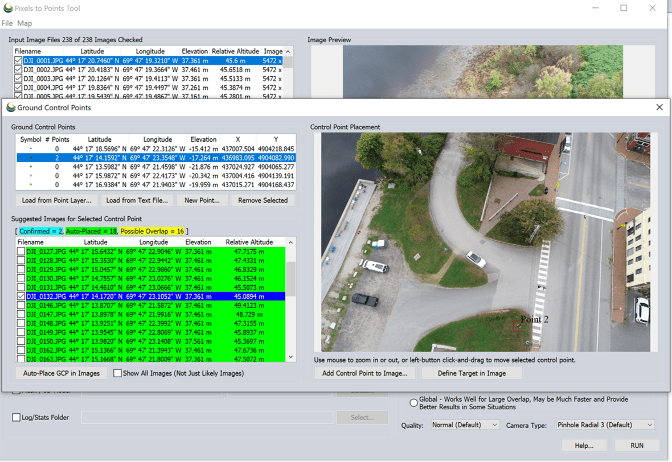Click the Image Preview aerial thumbnail
Image resolution: width=672 pixels, height=462 pixels.
click(483, 72)
